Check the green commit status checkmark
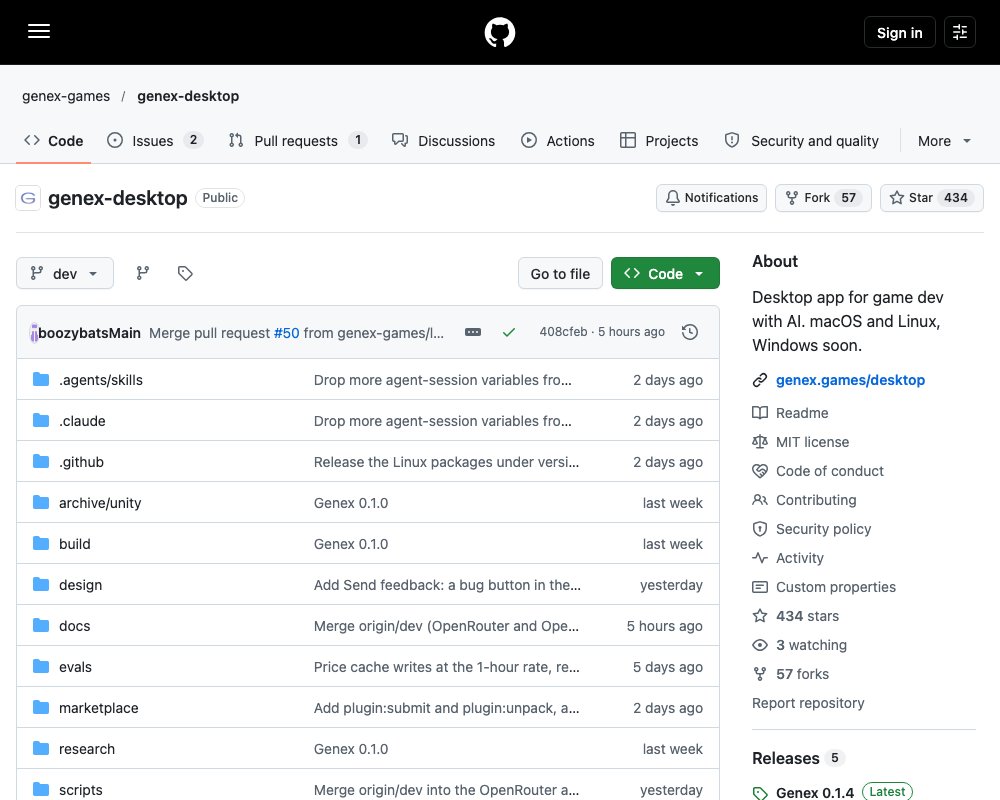1000x800 pixels. (x=508, y=332)
